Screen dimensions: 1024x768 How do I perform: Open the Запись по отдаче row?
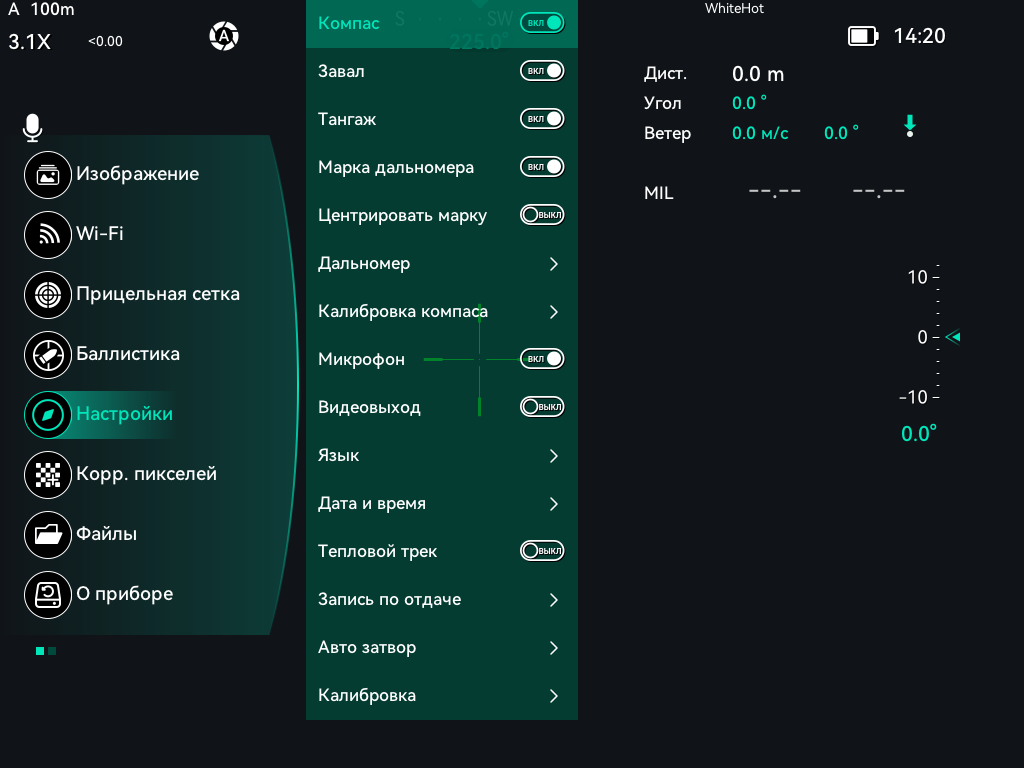(x=441, y=600)
